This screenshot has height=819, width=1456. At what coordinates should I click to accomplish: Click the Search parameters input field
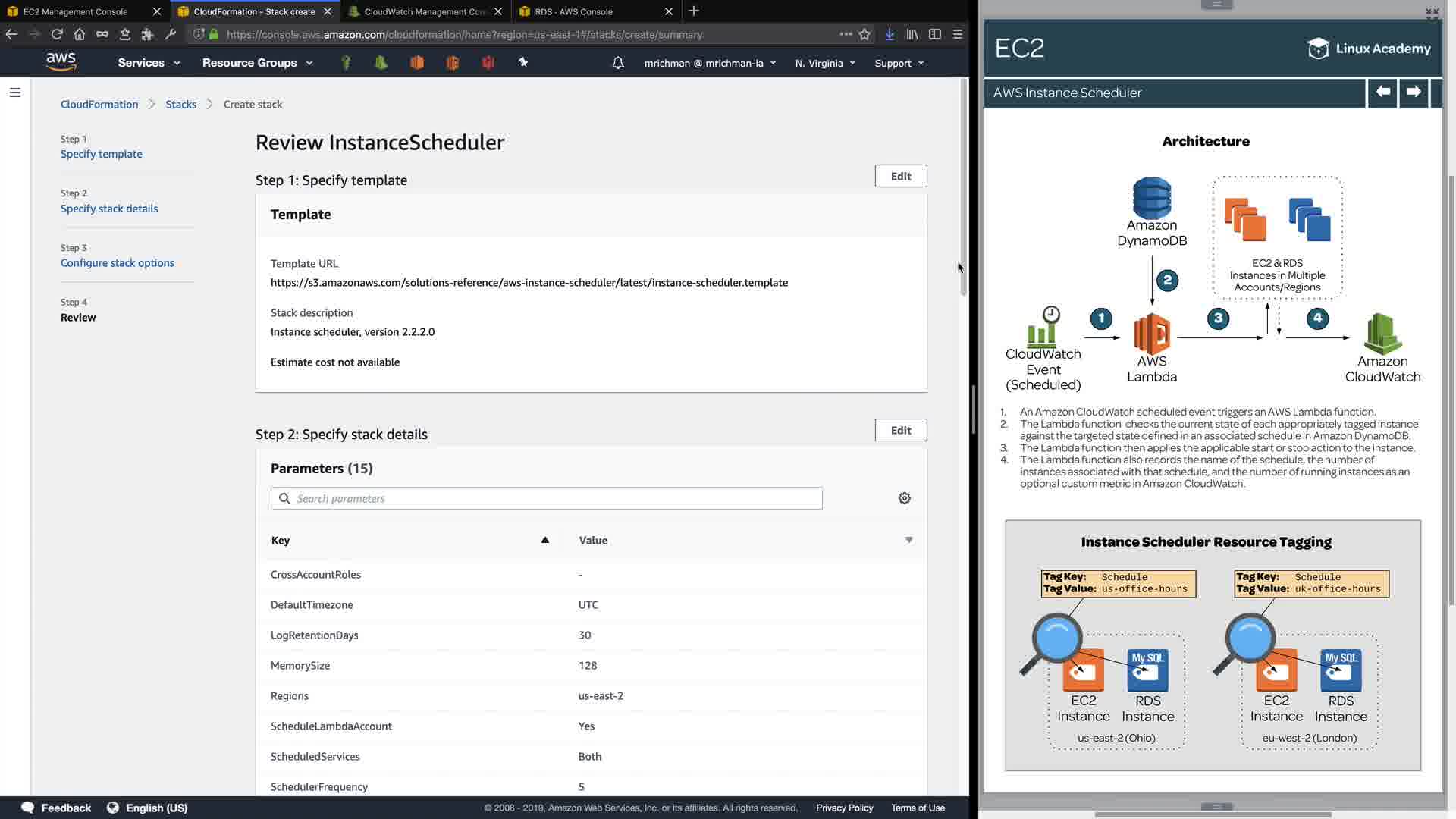(546, 498)
